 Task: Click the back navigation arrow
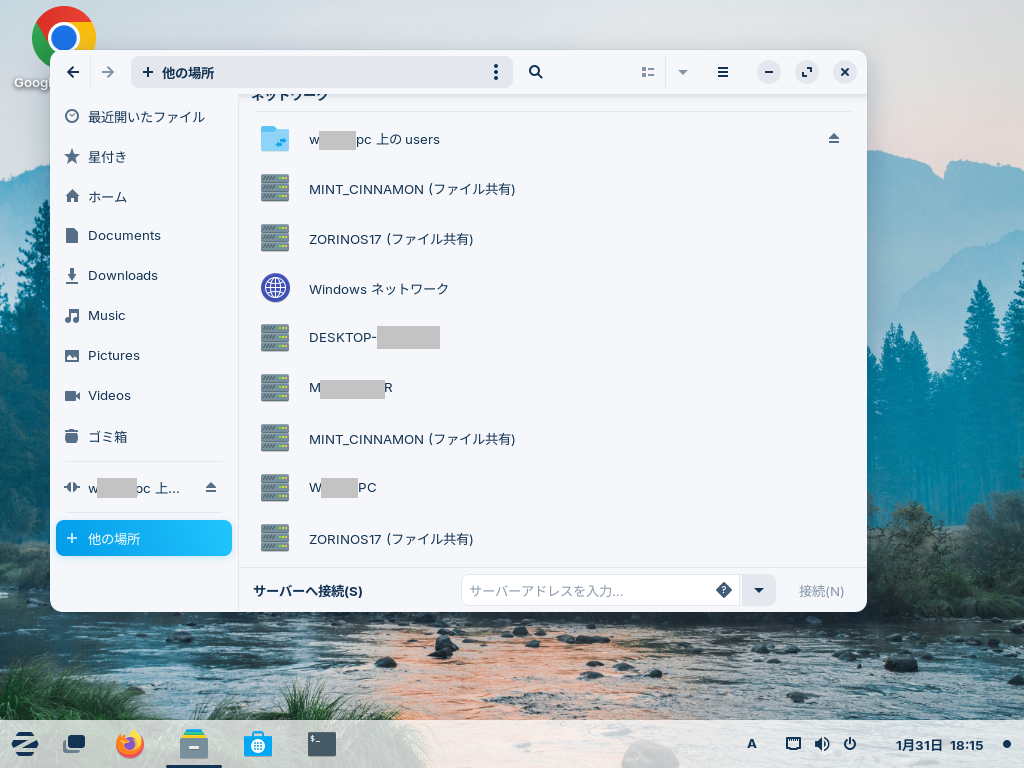pos(73,72)
